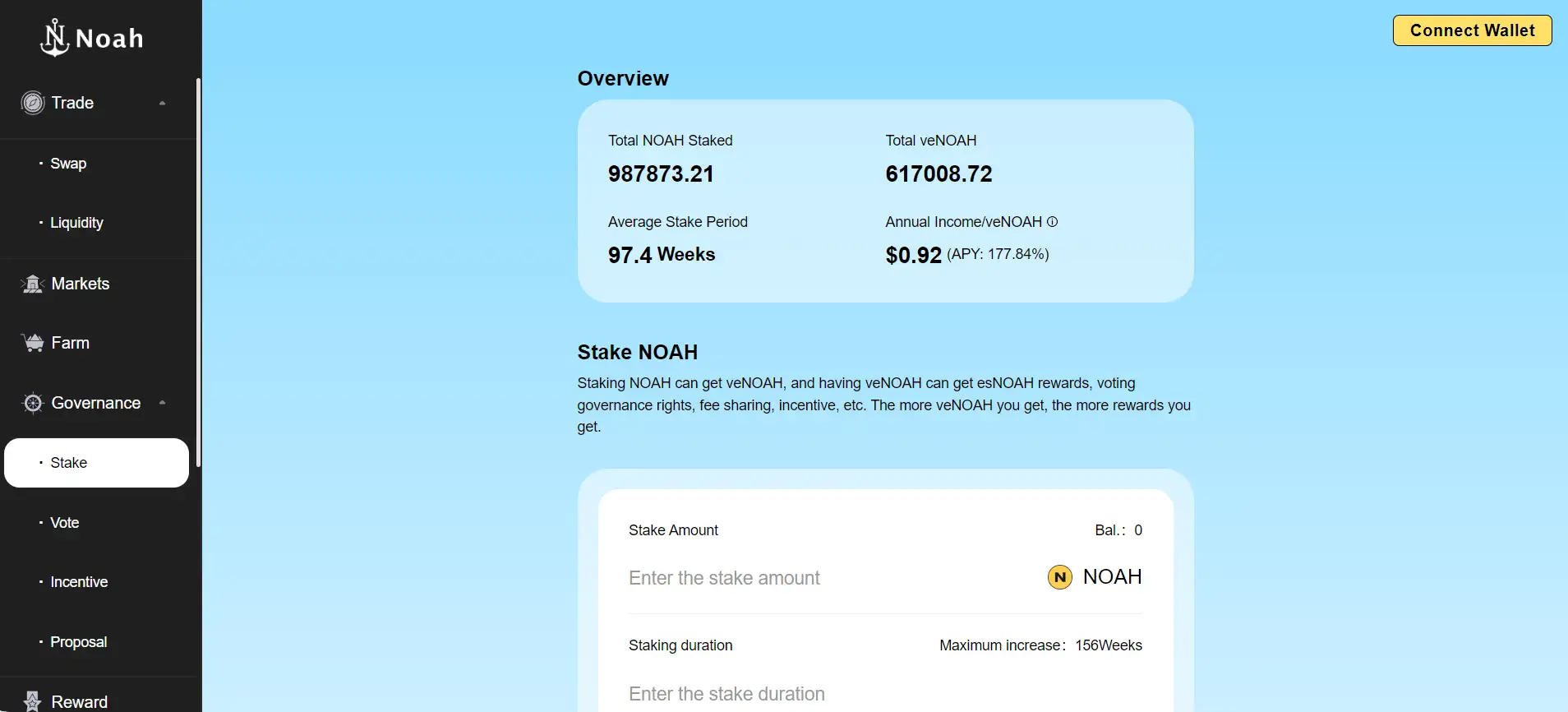Click the NOAH token coin icon
The image size is (1568, 712).
(x=1059, y=577)
